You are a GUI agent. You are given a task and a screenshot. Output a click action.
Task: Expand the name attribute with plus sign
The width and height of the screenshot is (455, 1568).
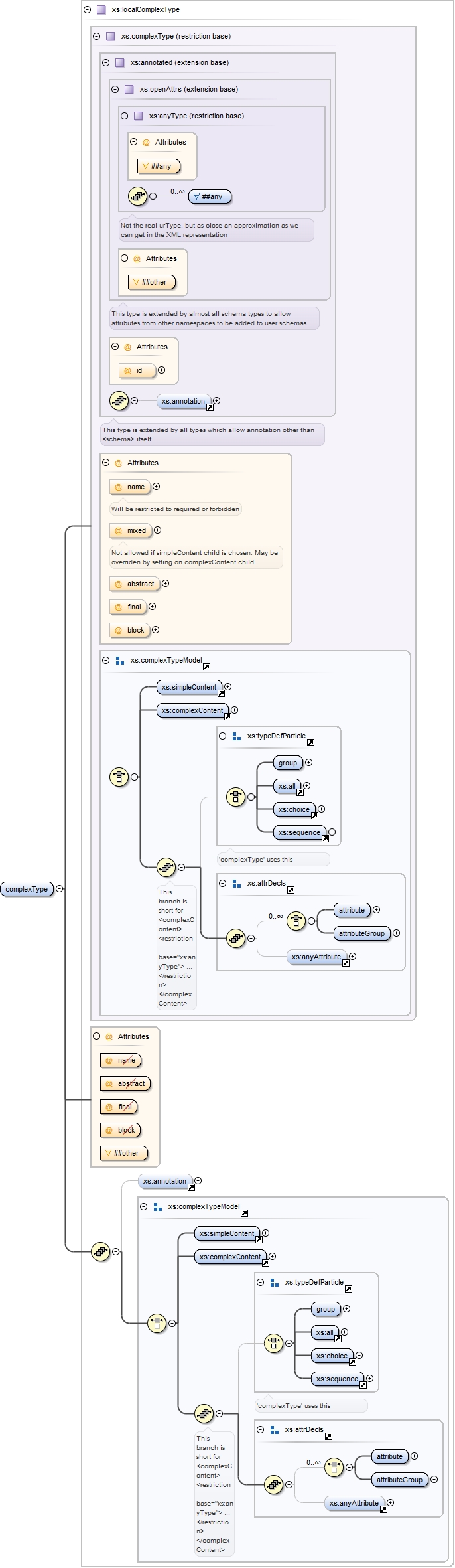pos(156,487)
